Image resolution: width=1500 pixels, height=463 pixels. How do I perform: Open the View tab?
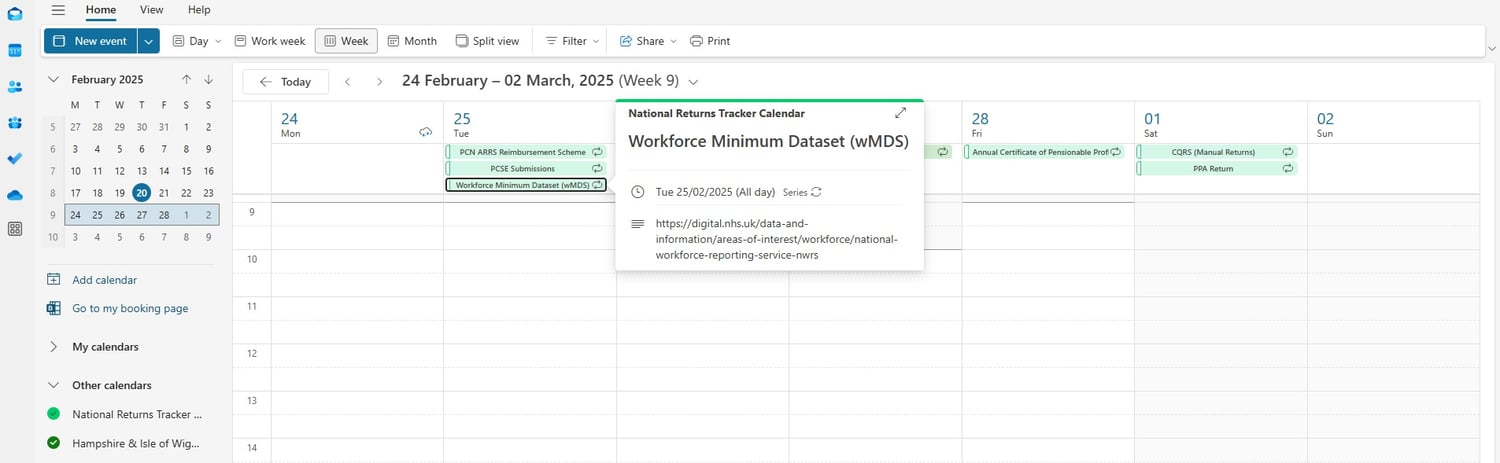coord(151,10)
